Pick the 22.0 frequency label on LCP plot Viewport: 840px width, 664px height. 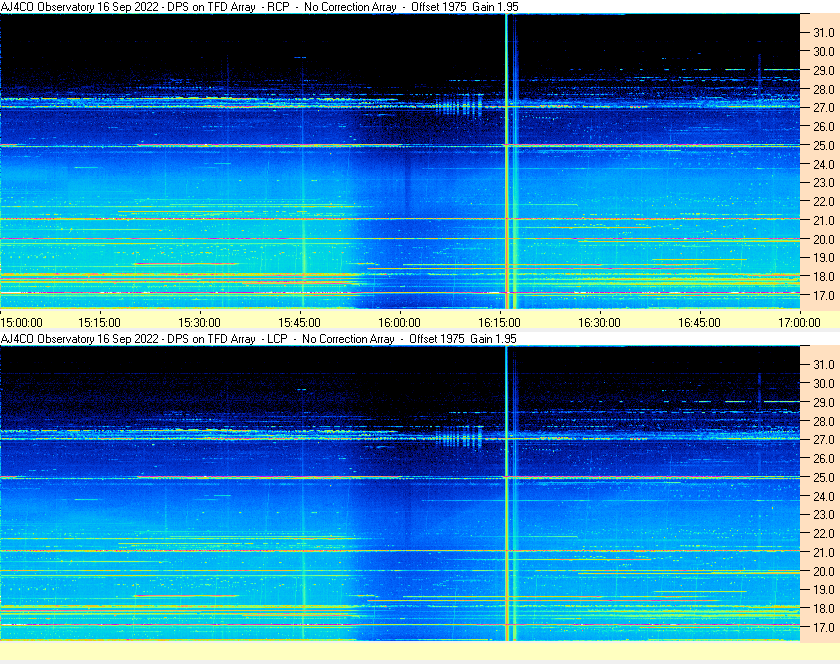pyautogui.click(x=824, y=533)
